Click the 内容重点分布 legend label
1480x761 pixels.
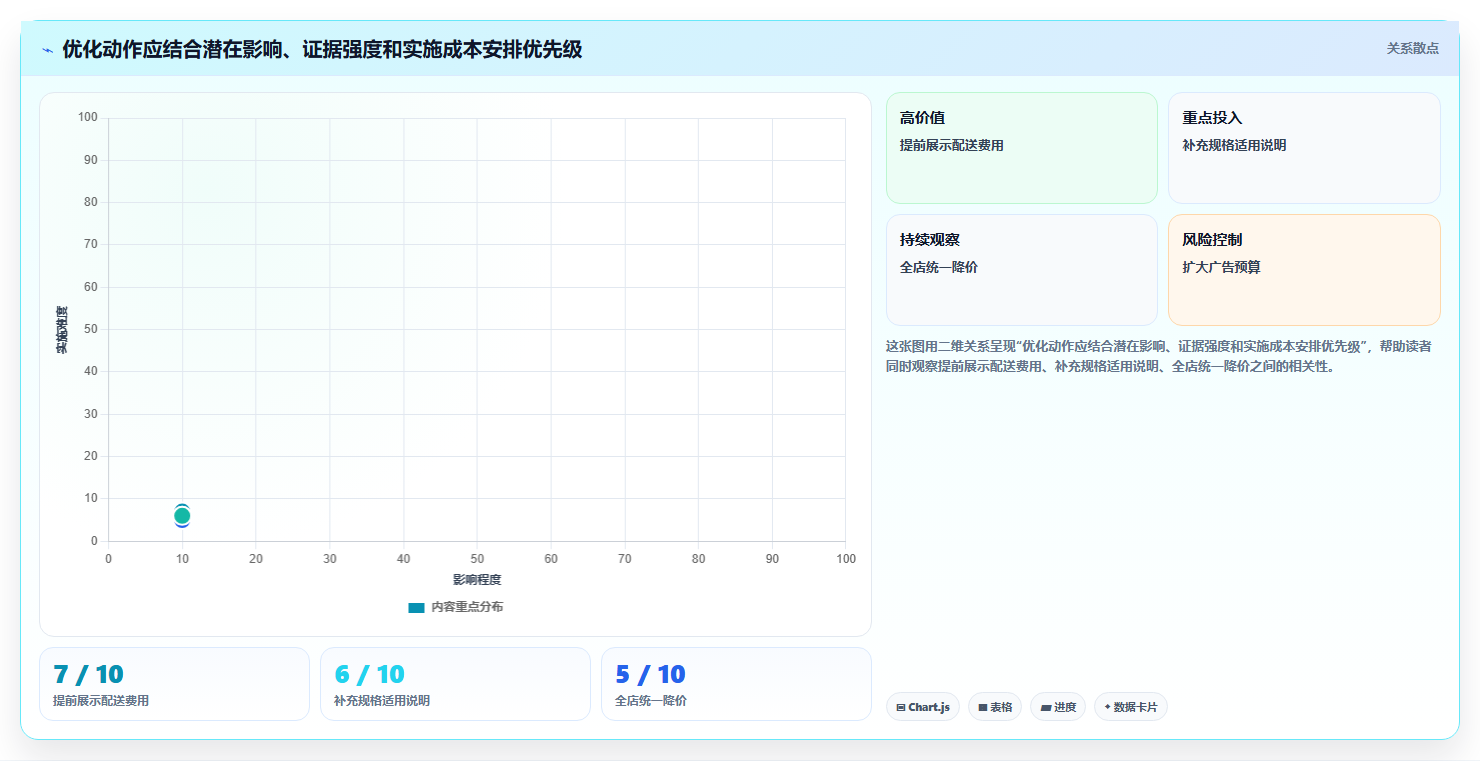pyautogui.click(x=467, y=607)
